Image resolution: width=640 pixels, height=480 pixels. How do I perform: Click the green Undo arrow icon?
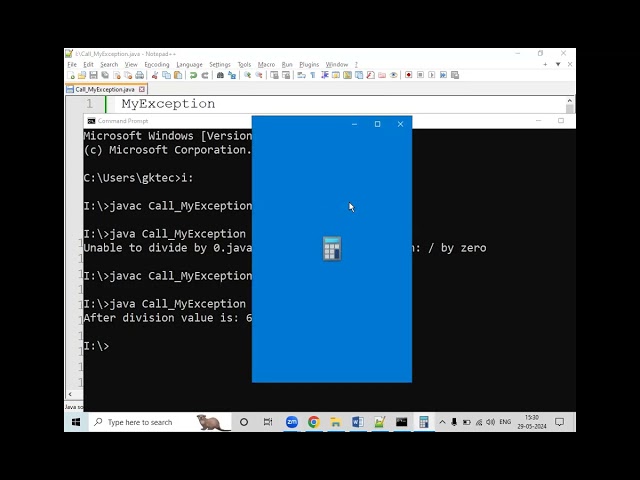click(x=193, y=75)
